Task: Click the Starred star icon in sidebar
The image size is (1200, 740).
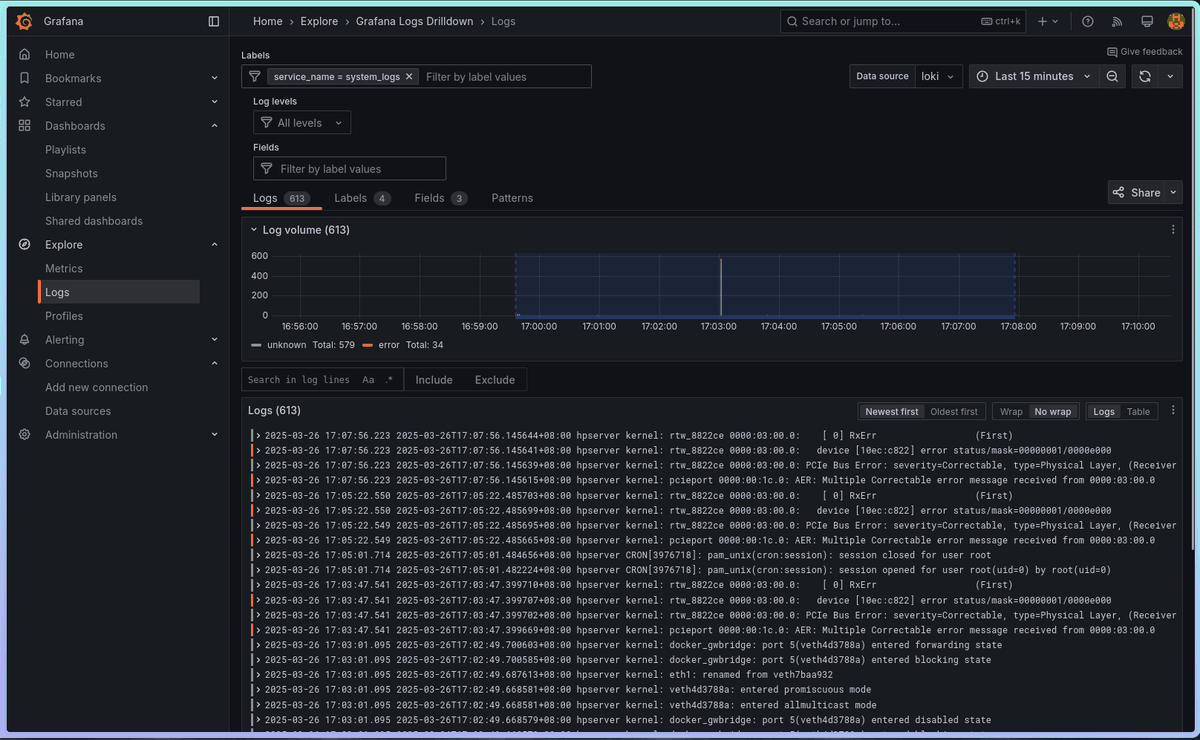Action: (x=25, y=102)
